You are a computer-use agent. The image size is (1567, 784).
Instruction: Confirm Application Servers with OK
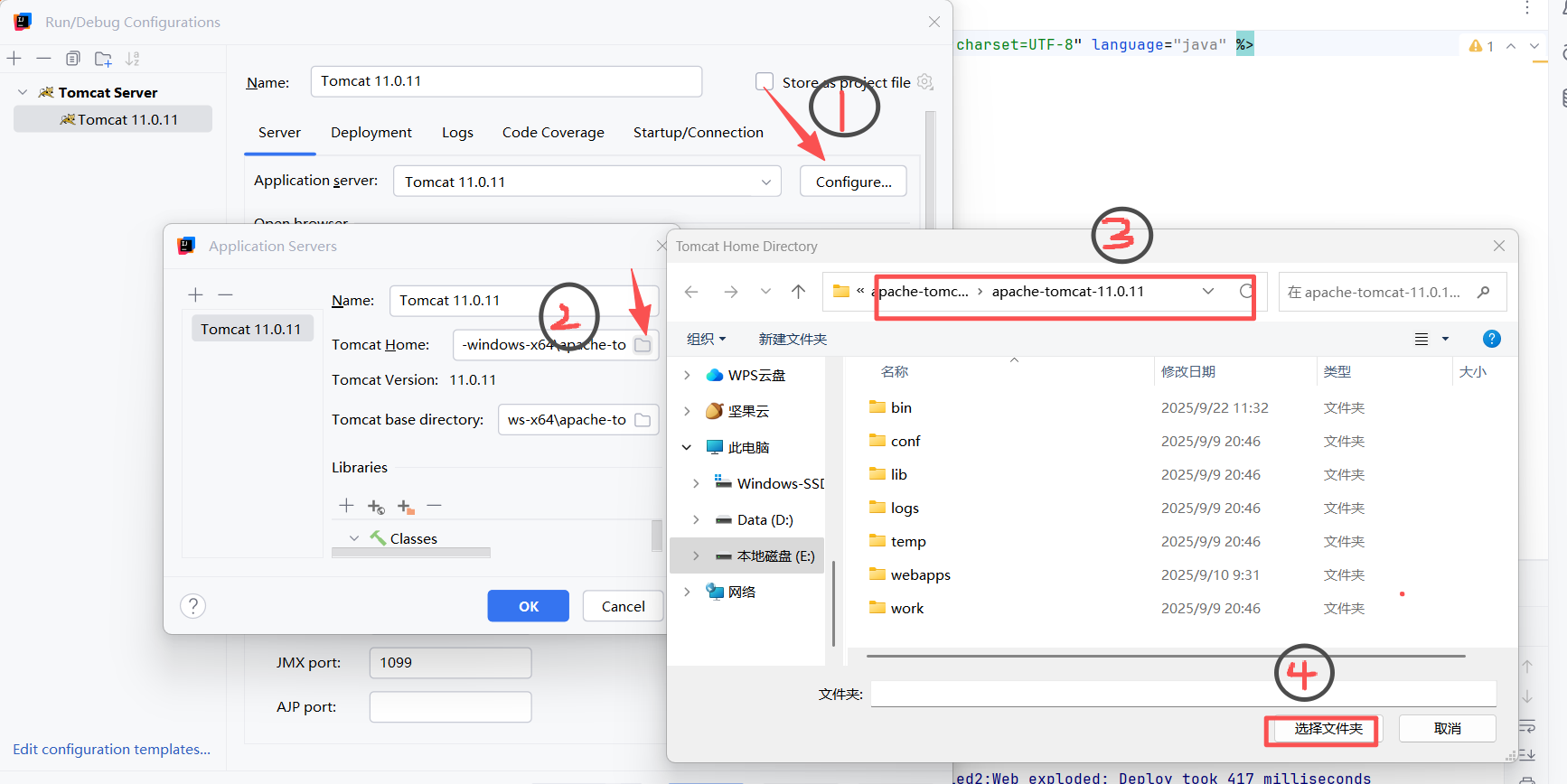(x=529, y=606)
